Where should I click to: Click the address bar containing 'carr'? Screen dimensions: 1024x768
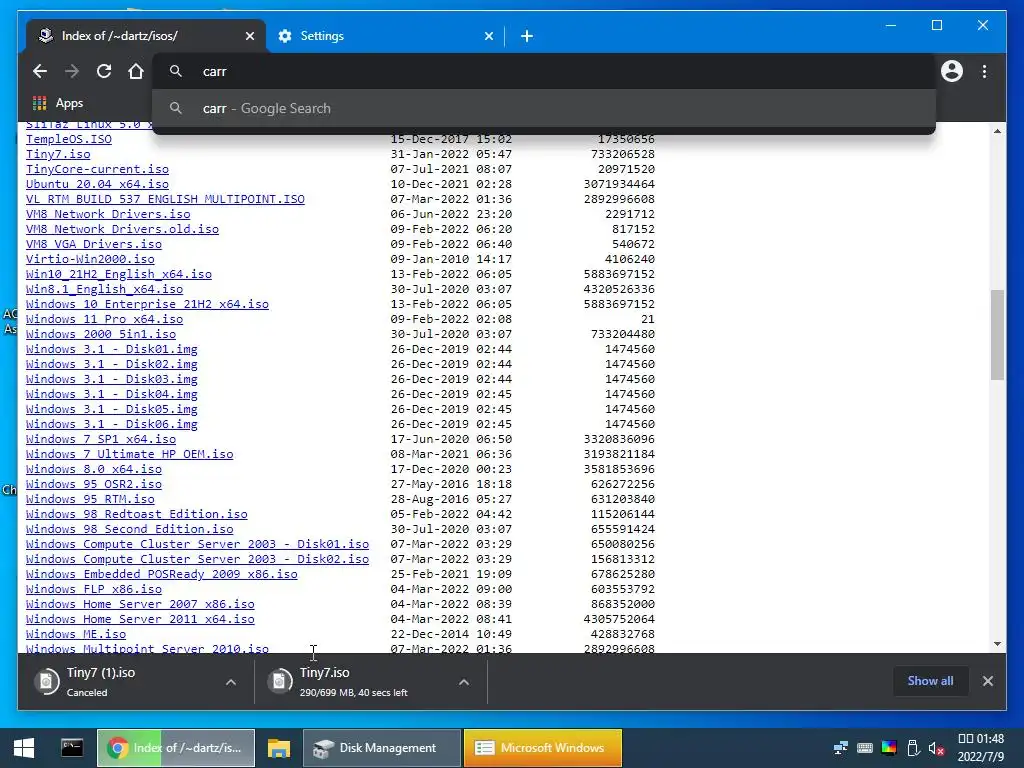coord(543,71)
